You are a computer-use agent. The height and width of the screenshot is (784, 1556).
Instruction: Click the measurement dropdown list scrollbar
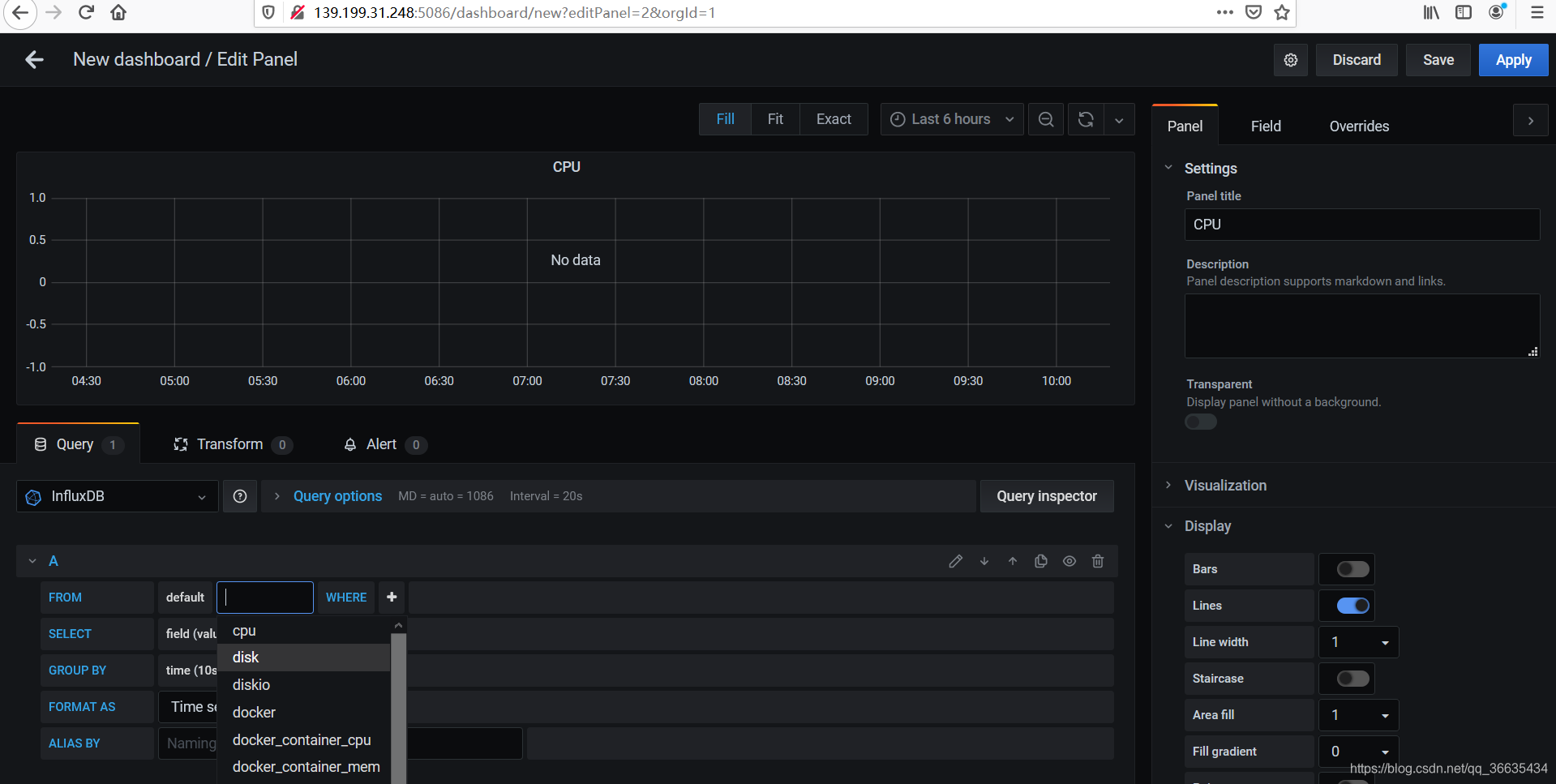tap(398, 708)
